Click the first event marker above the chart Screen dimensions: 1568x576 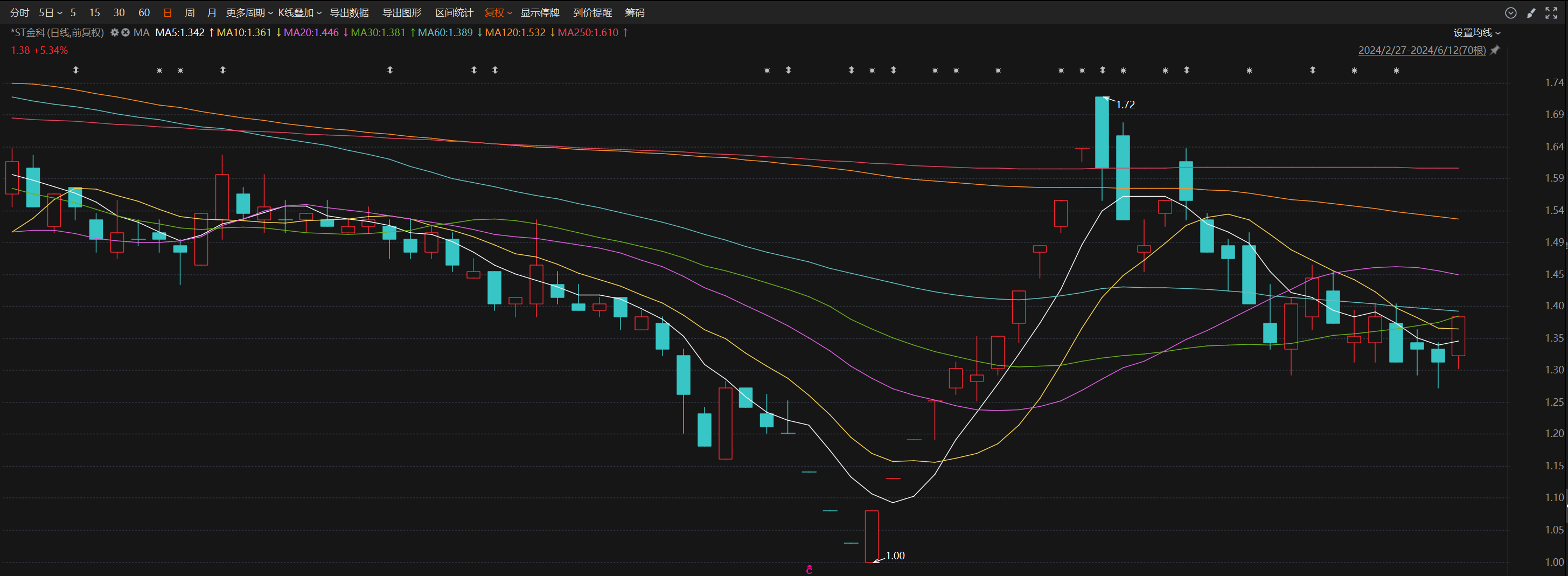coord(76,70)
